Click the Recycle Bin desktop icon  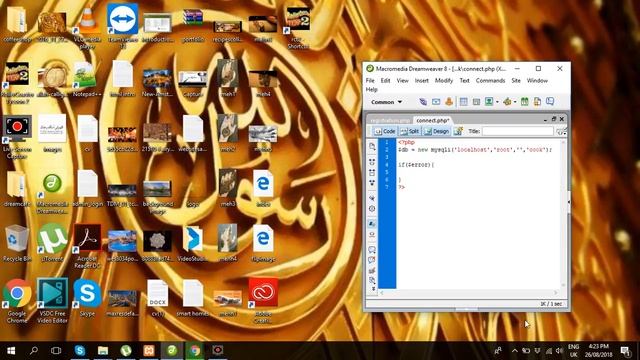pos(17,243)
